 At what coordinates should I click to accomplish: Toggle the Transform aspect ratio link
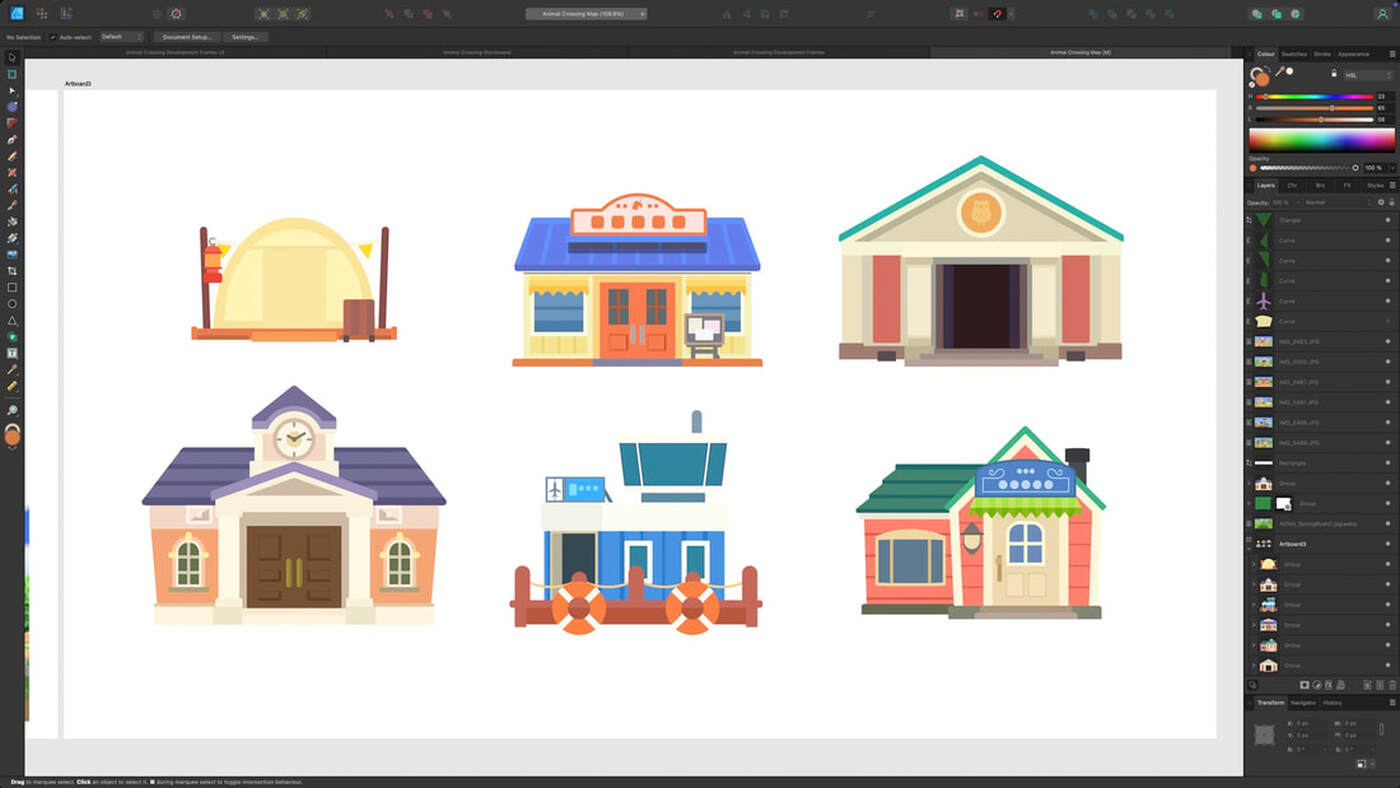(1381, 729)
